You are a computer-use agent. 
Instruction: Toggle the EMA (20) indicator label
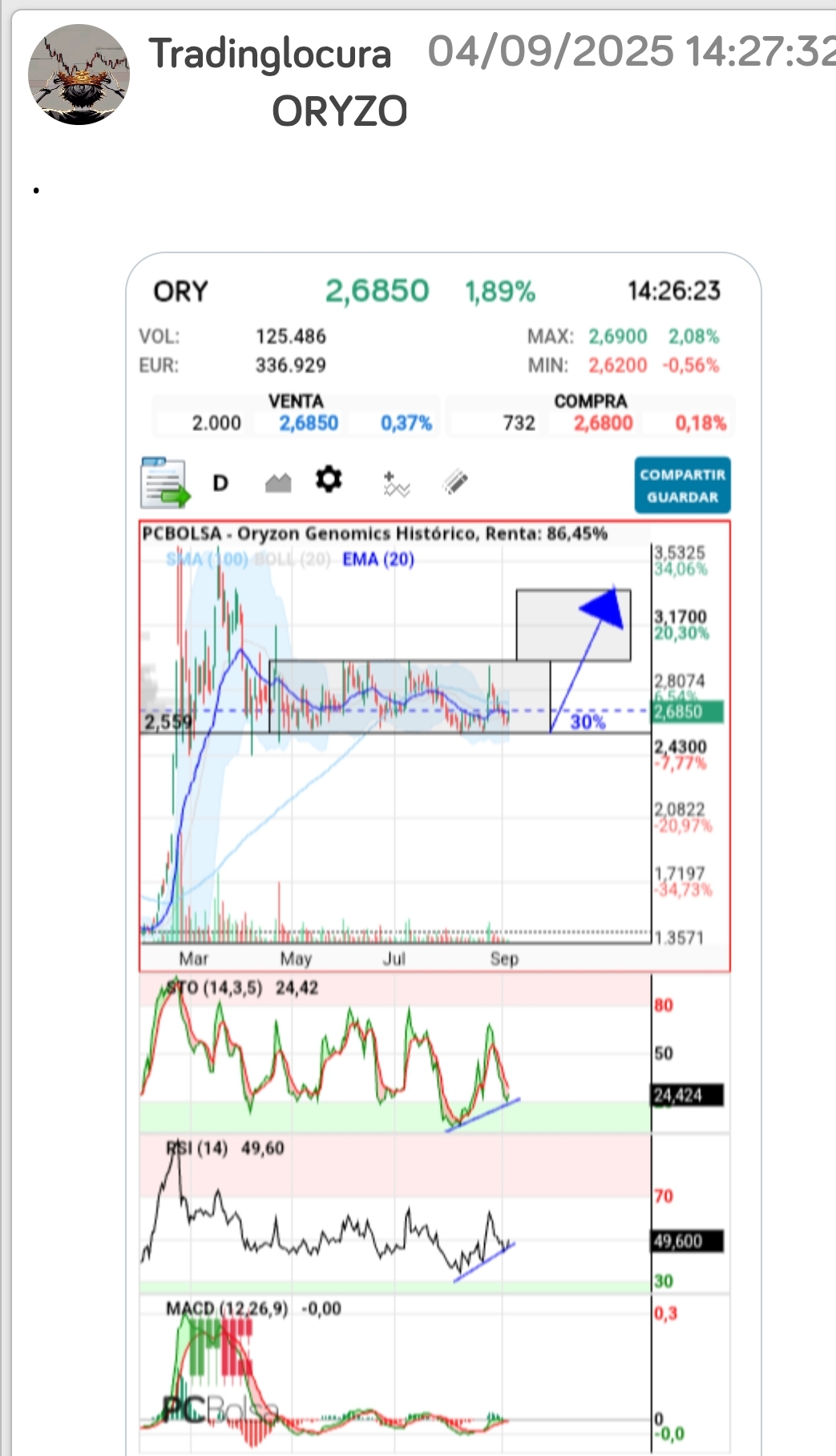click(x=378, y=559)
